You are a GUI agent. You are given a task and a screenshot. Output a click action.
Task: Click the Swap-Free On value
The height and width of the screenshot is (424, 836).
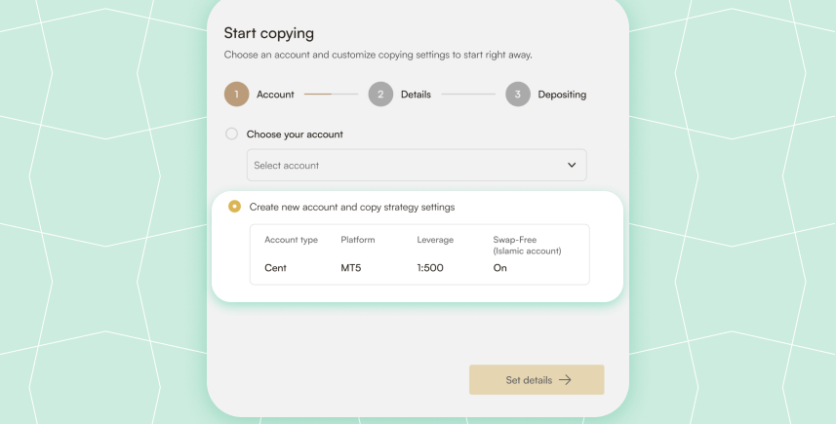pos(500,268)
